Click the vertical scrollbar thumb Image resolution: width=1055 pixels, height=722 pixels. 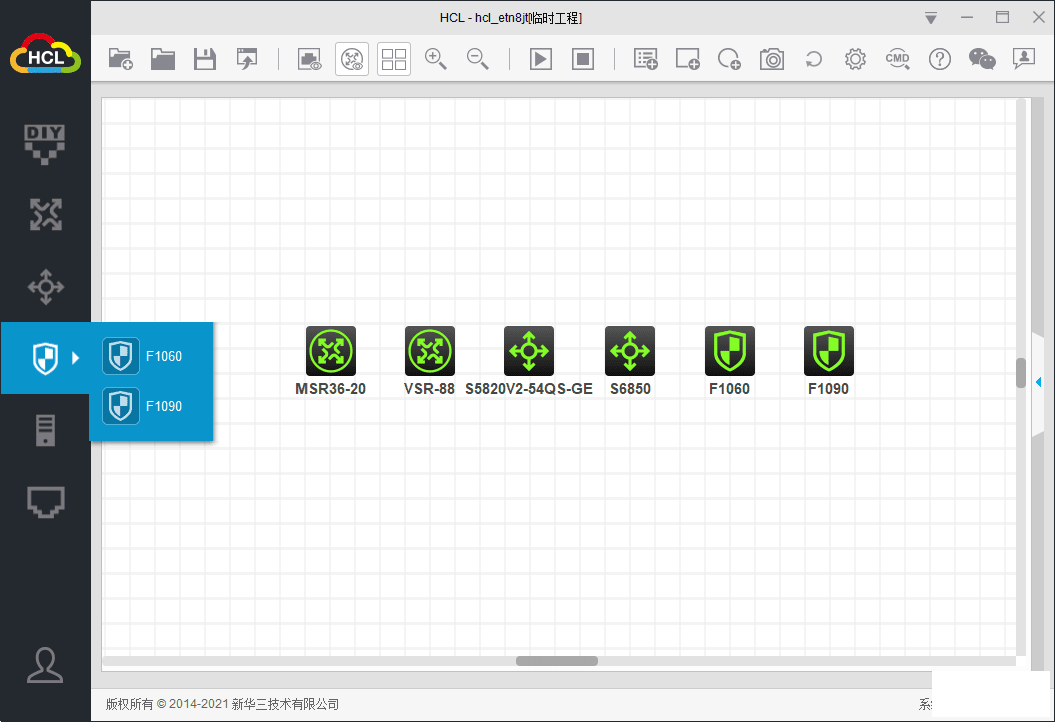1021,373
